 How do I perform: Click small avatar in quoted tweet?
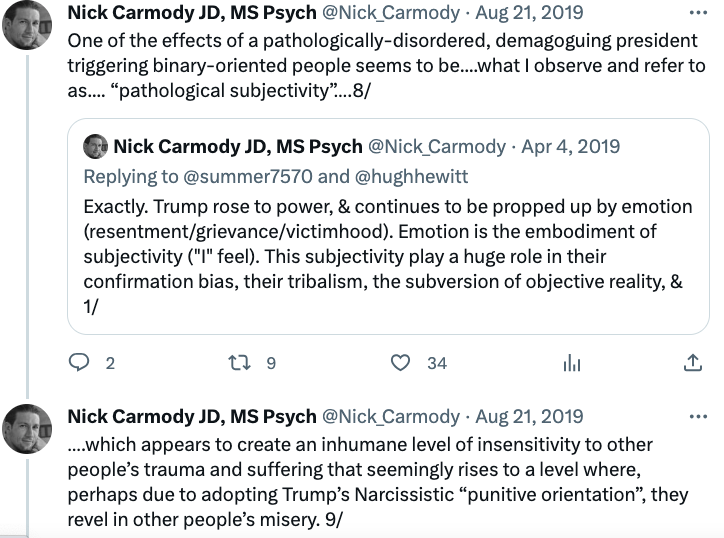(96, 146)
